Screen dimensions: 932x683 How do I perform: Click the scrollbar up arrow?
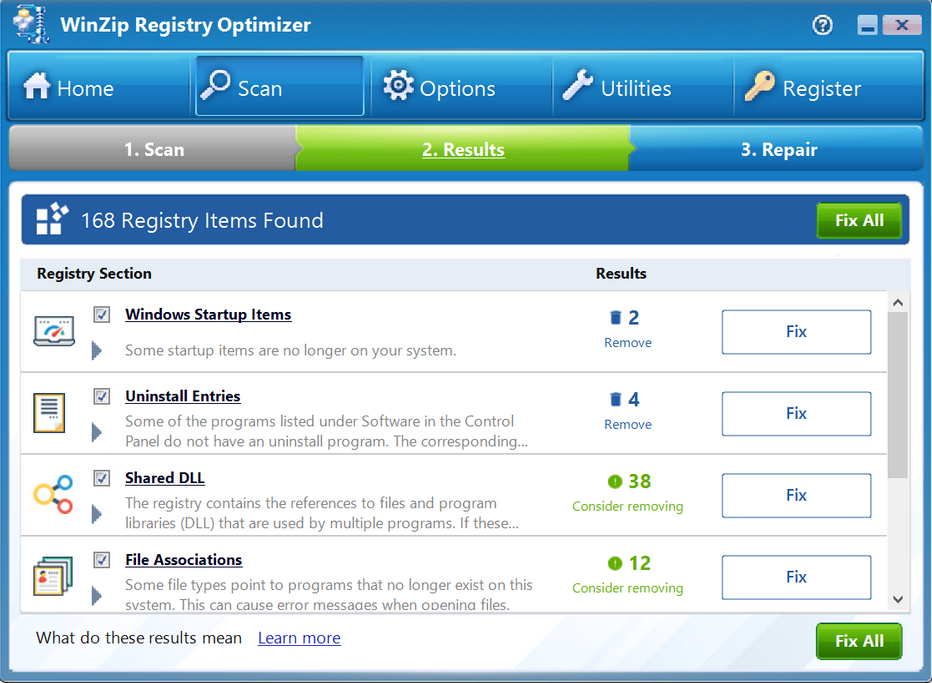898,303
